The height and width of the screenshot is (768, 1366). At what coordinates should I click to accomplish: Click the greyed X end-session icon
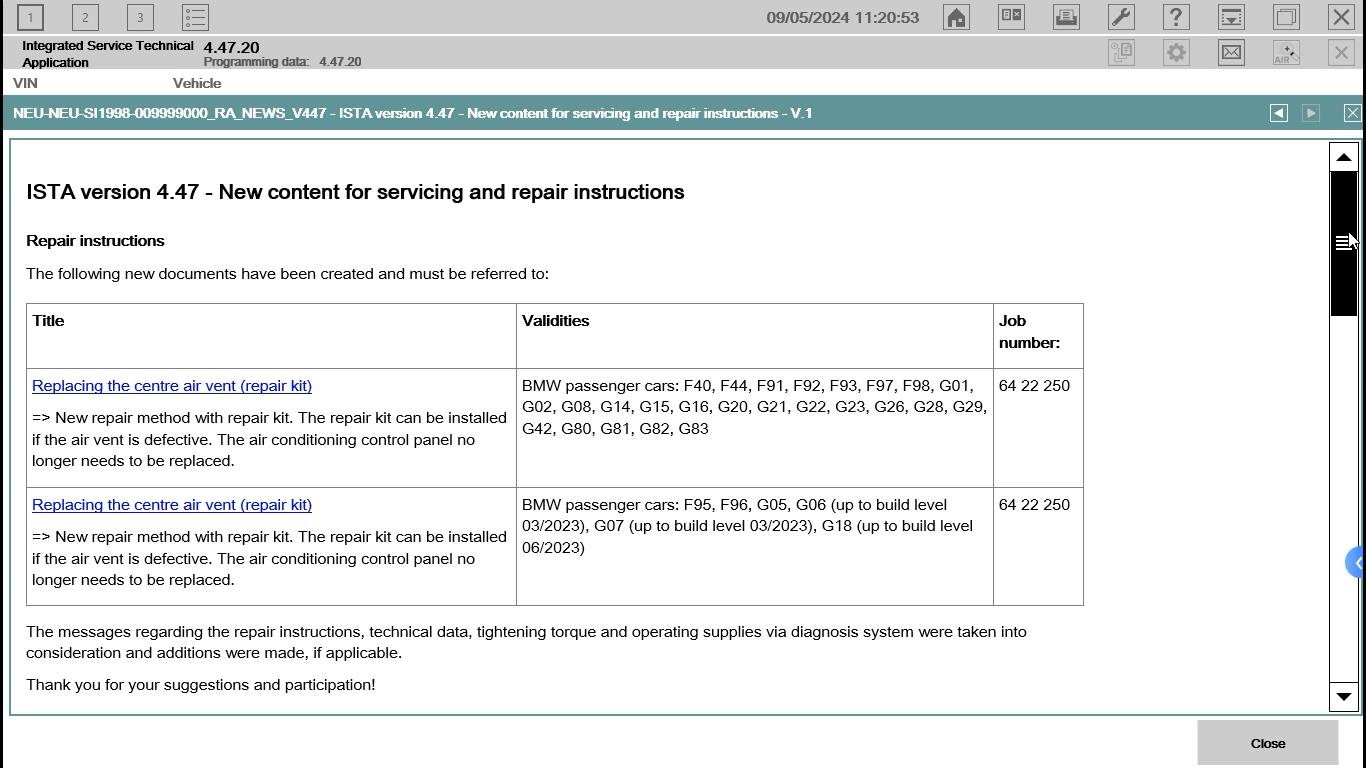coord(1341,53)
